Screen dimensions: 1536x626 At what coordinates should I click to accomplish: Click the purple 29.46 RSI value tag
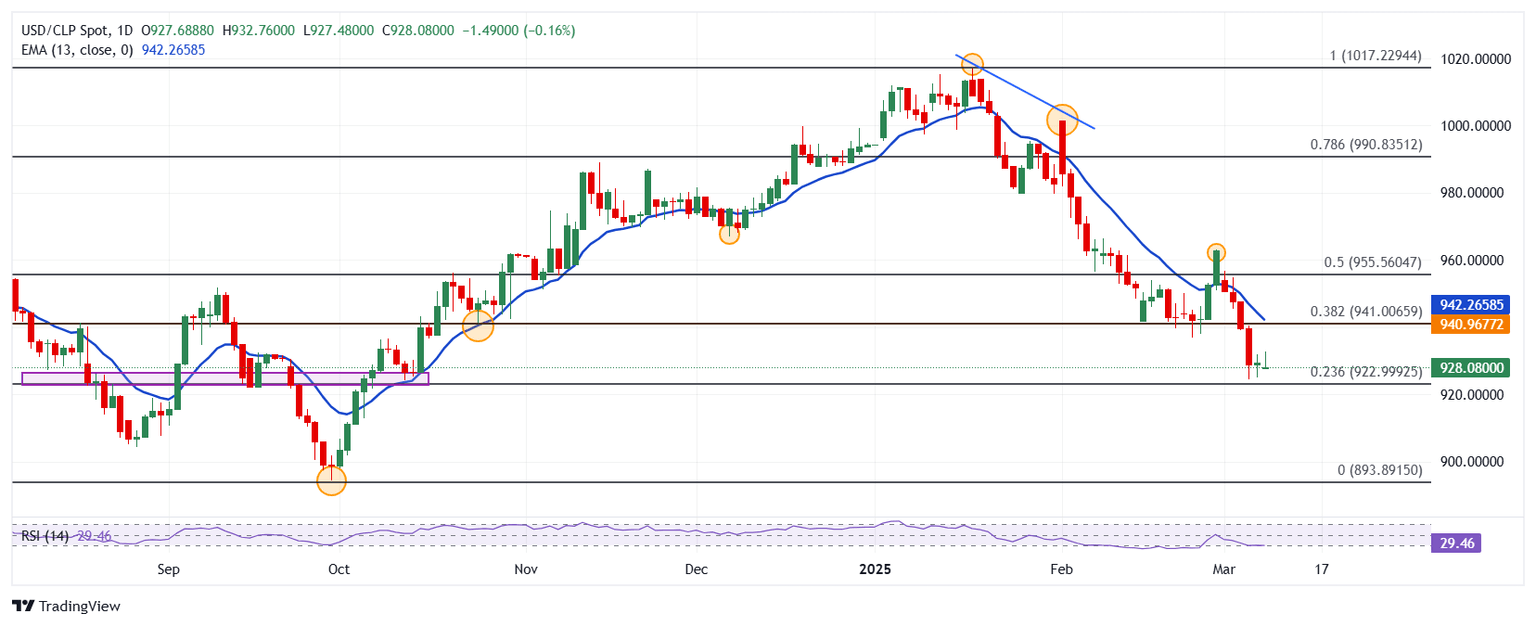click(x=1456, y=543)
